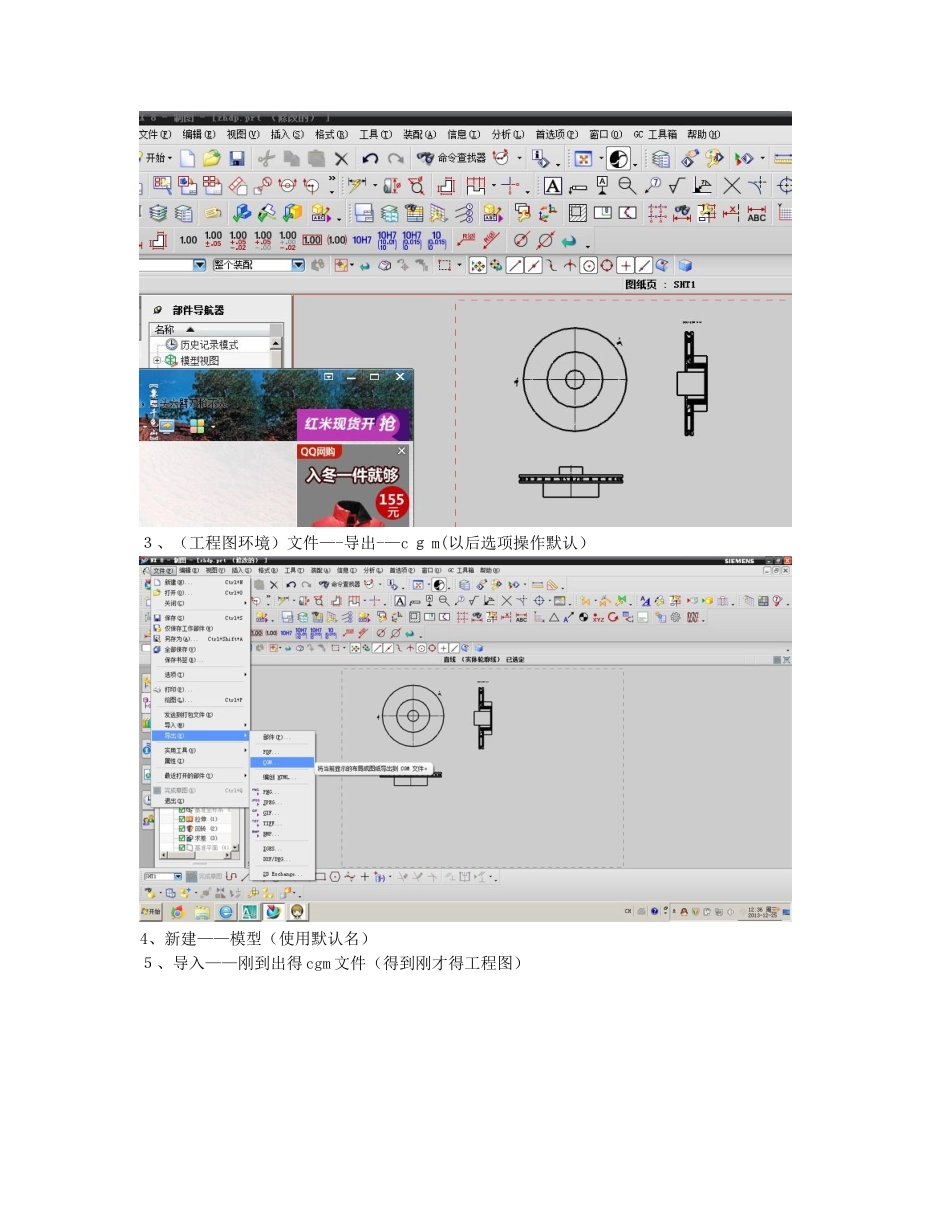This screenshot has width=950, height=1230.
Task: Choose the 10H7 blue tolerance icon, upper screenshot
Action: tap(361, 240)
